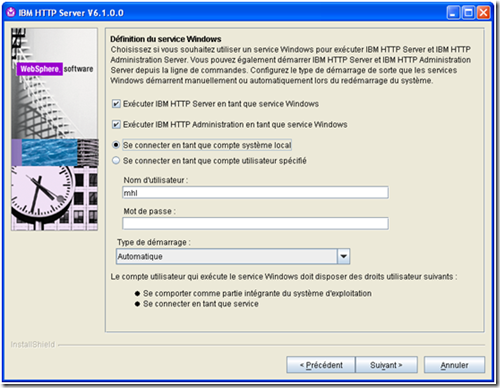Click the Type de démarrage label

[154, 242]
